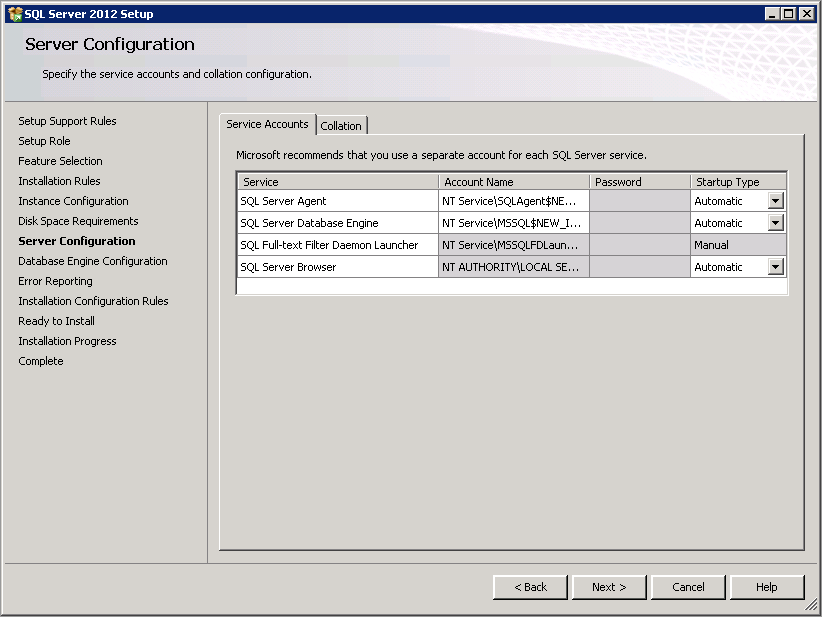Open Help for Server Configuration
This screenshot has height=617, width=822.
767,587
